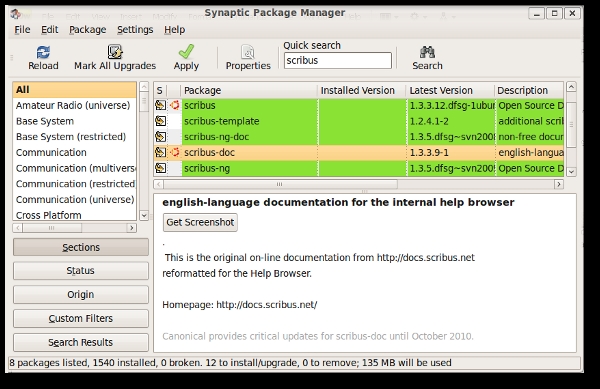
Task: Click category list right scroll arrow
Action: 132,228
